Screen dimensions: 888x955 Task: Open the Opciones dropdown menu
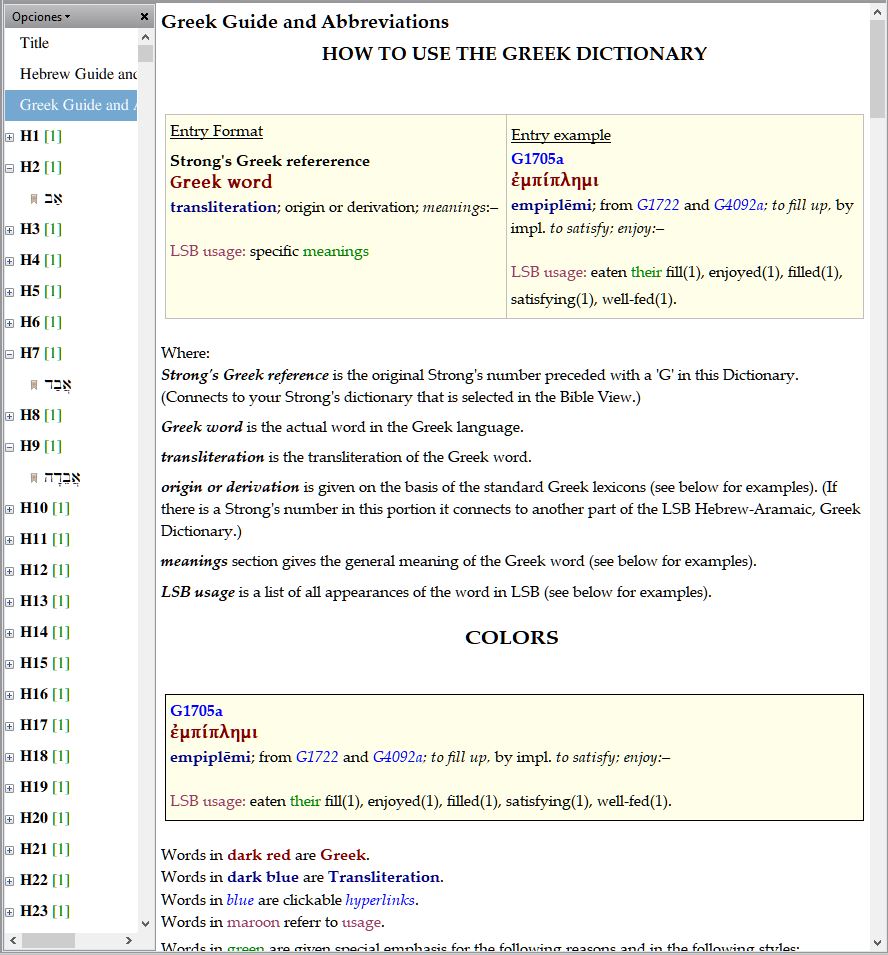[x=41, y=16]
